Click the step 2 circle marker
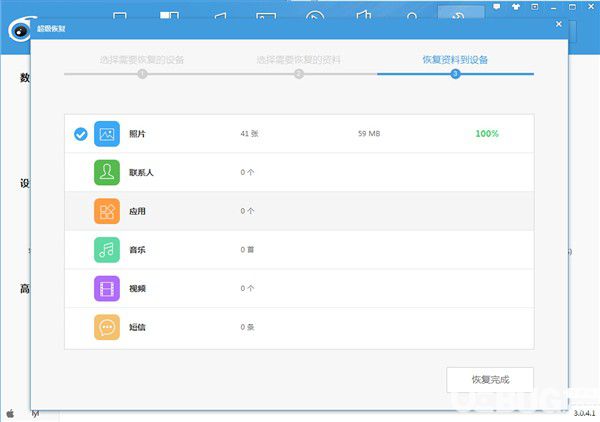This screenshot has height=422, width=600. (x=299, y=74)
